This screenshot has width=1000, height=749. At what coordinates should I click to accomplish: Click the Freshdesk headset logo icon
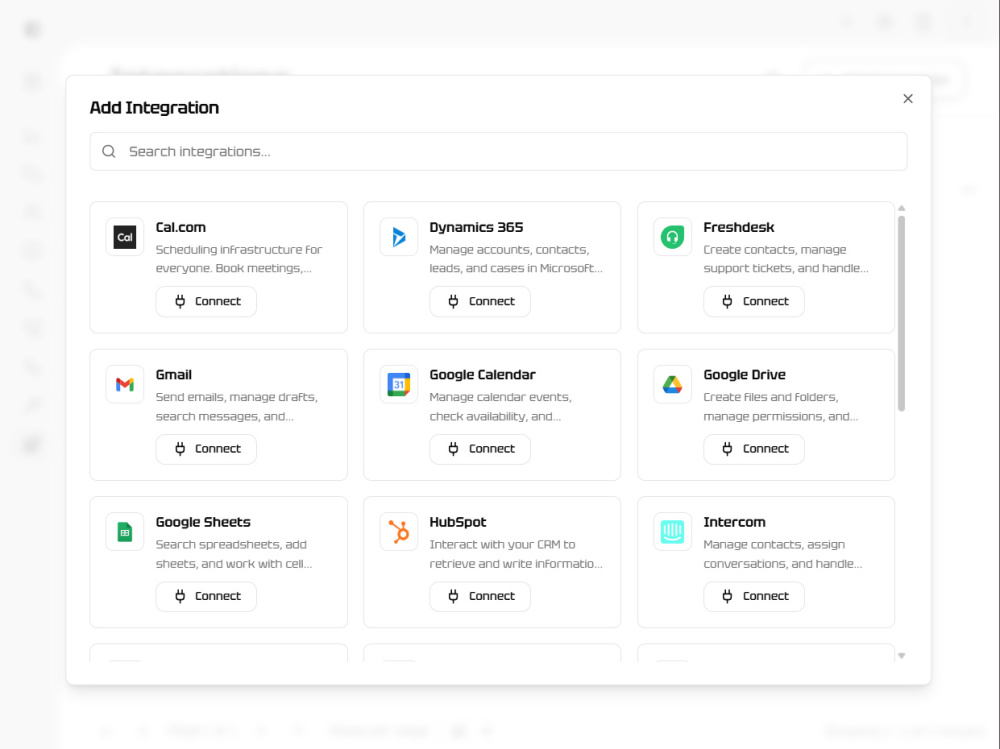[672, 237]
